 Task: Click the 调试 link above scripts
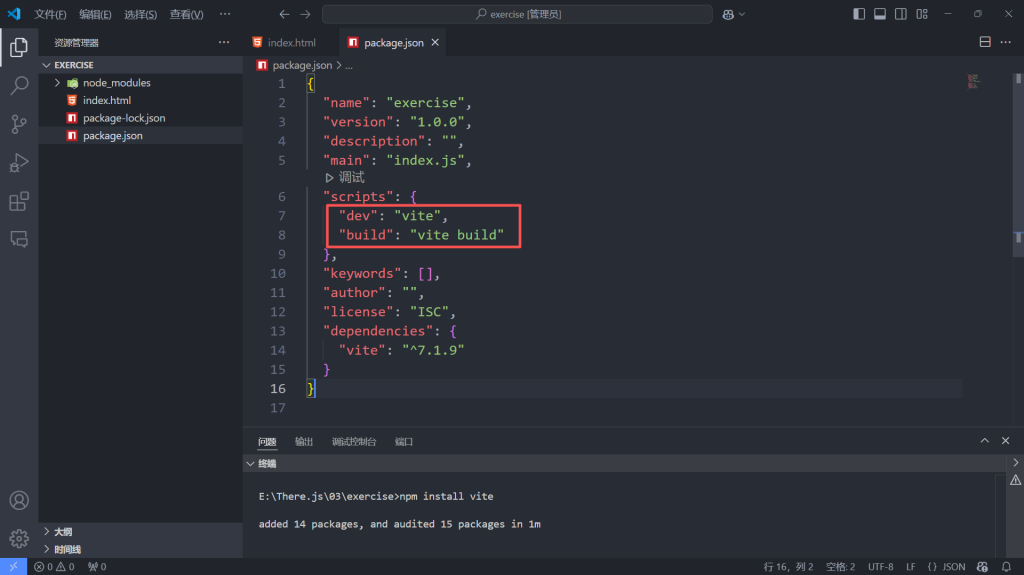click(351, 178)
